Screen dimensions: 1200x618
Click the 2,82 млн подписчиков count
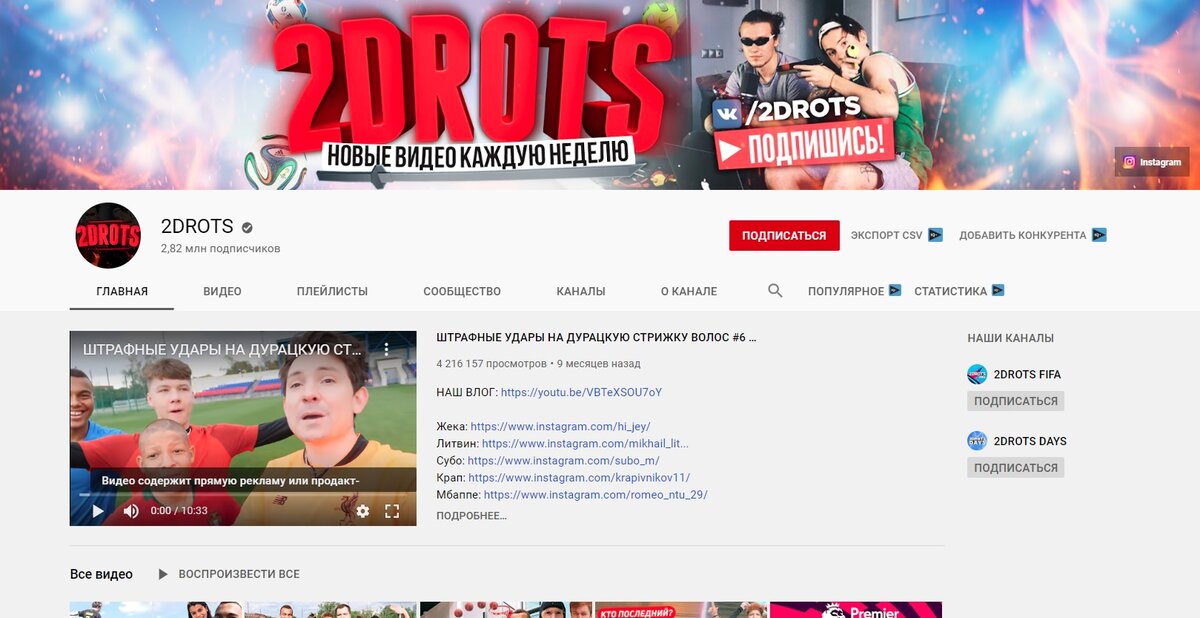click(x=220, y=248)
